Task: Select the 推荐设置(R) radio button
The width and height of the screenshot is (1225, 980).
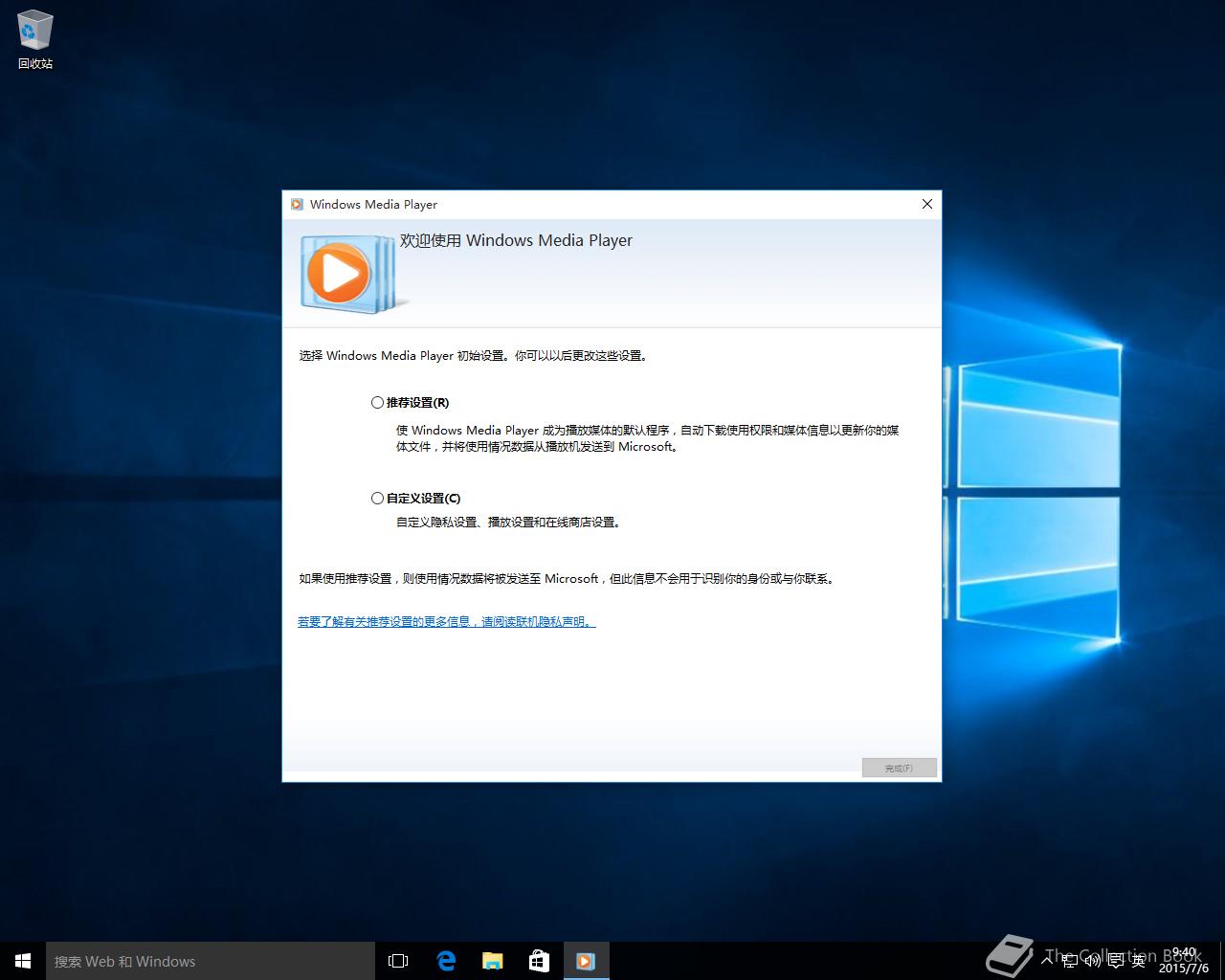Action: coord(377,403)
